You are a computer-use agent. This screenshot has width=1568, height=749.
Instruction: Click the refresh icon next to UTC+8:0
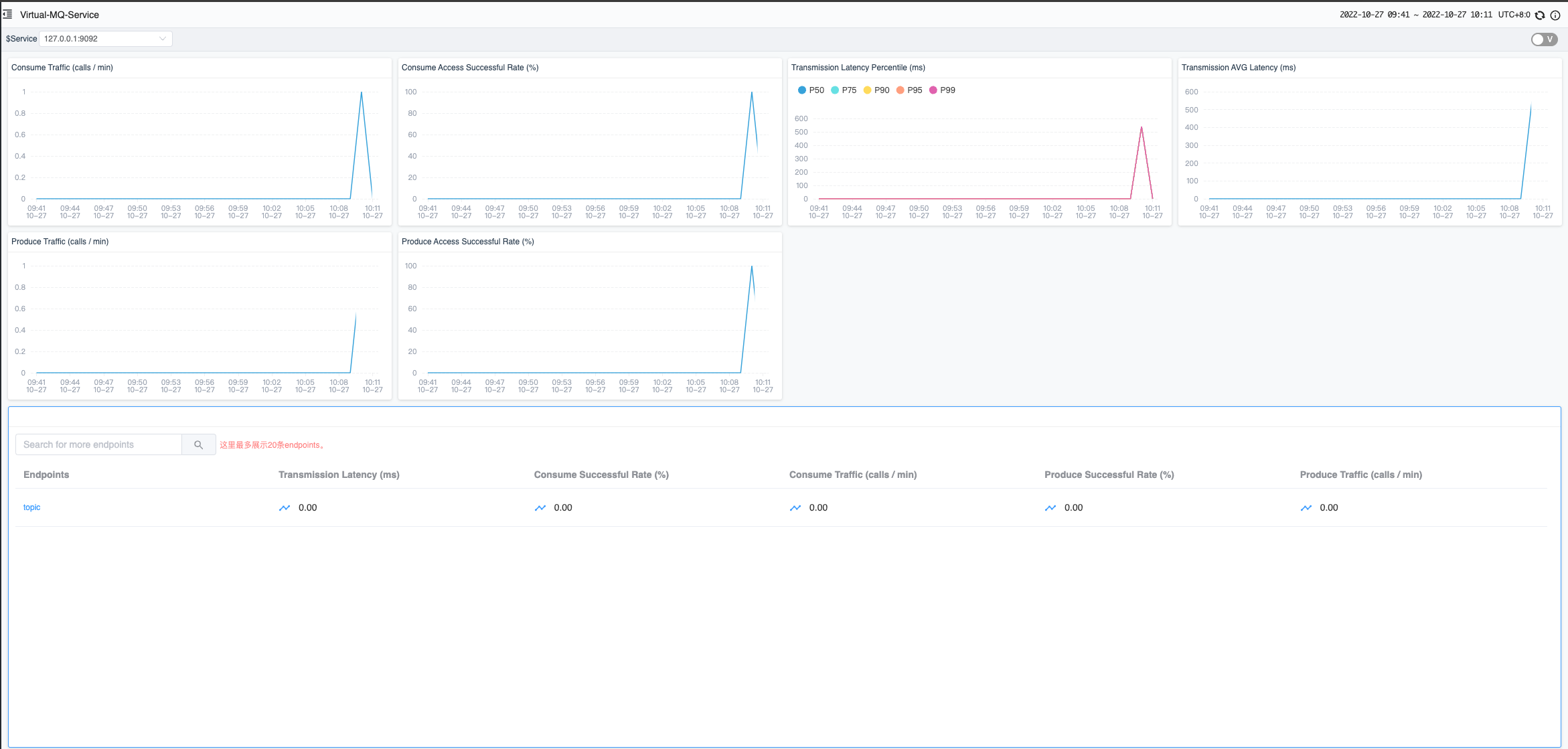(1539, 15)
